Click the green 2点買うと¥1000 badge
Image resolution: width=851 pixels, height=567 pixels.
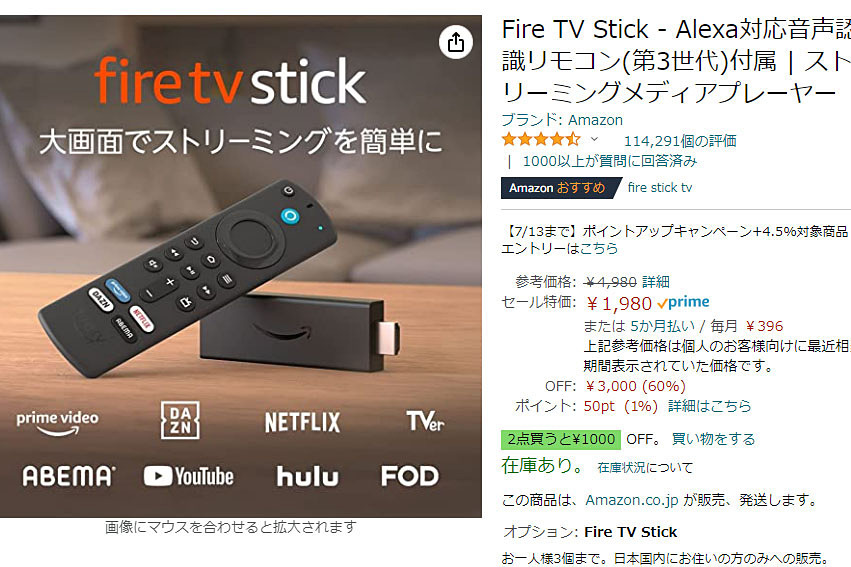pyautogui.click(x=561, y=439)
